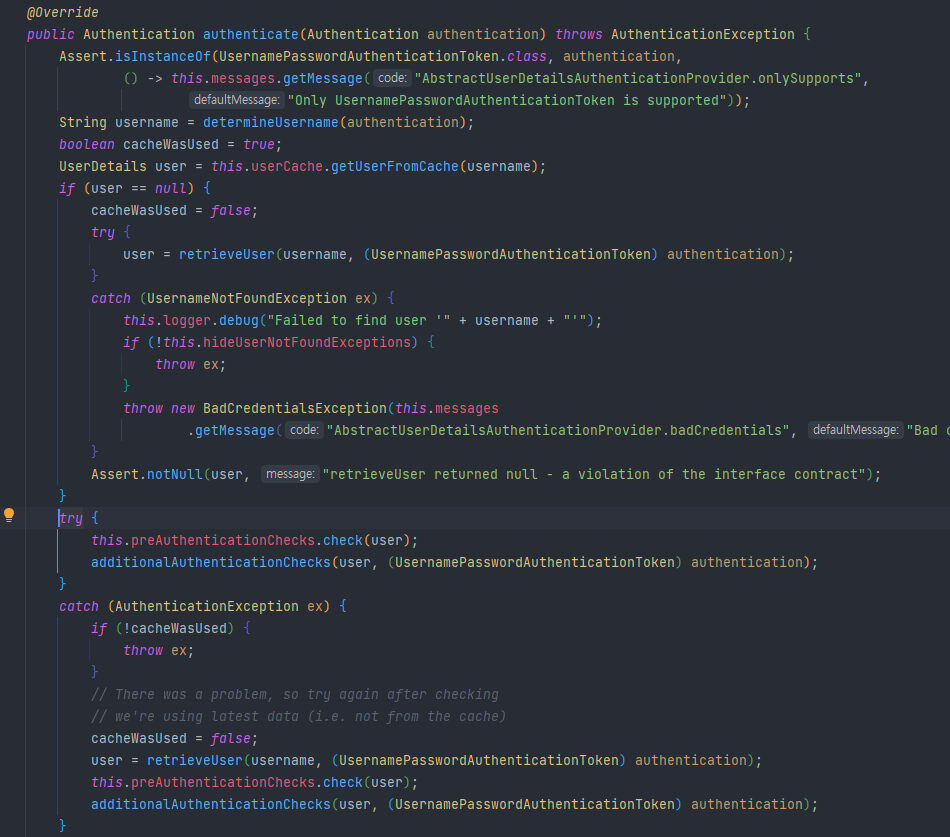Click the 'throws' keyword
The width and height of the screenshot is (950, 837).
(579, 35)
